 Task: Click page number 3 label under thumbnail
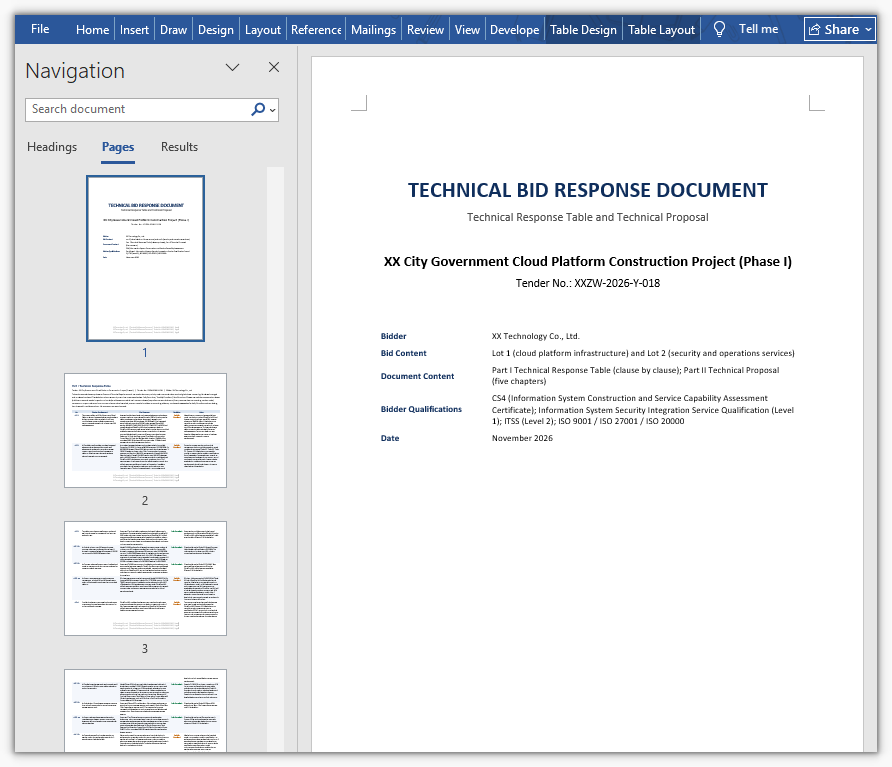[x=145, y=649]
